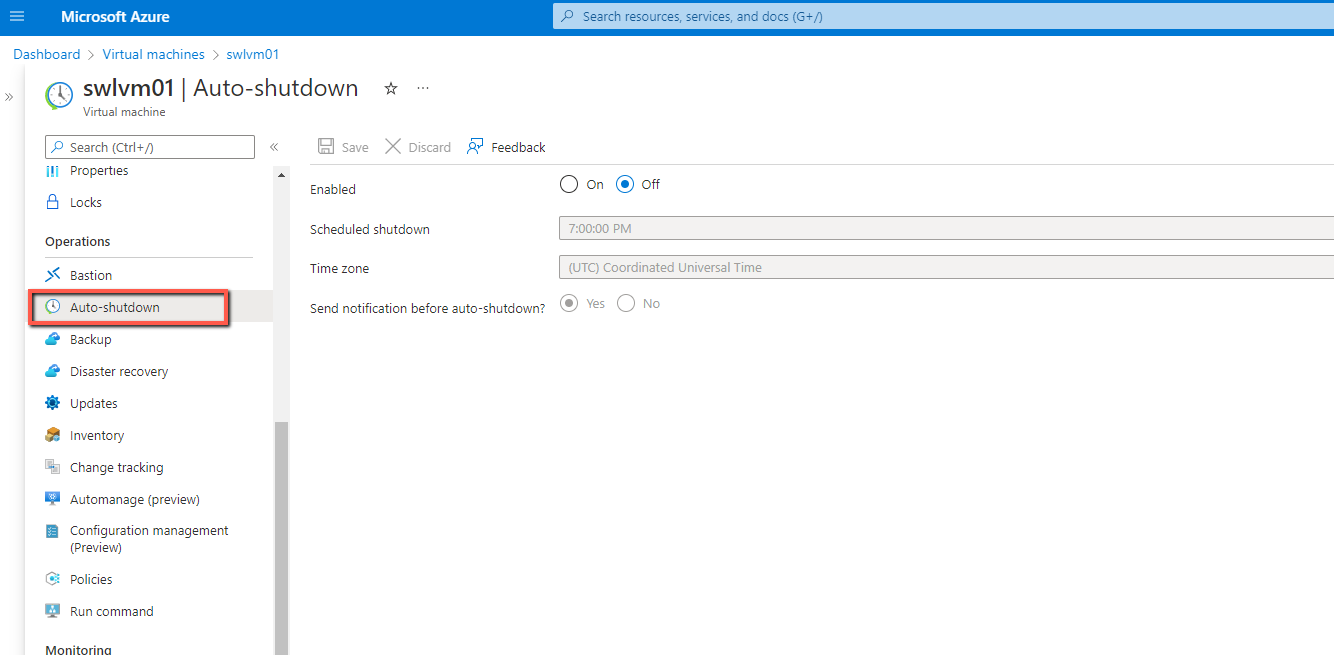1334x655 pixels.
Task: Choose No for shutdown notification
Action: [626, 303]
